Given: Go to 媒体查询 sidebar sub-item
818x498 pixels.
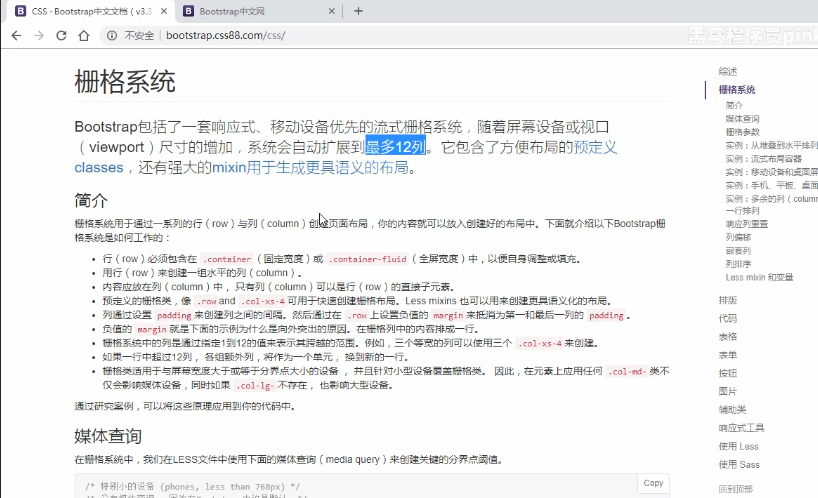Looking at the screenshot, I should (742, 119).
